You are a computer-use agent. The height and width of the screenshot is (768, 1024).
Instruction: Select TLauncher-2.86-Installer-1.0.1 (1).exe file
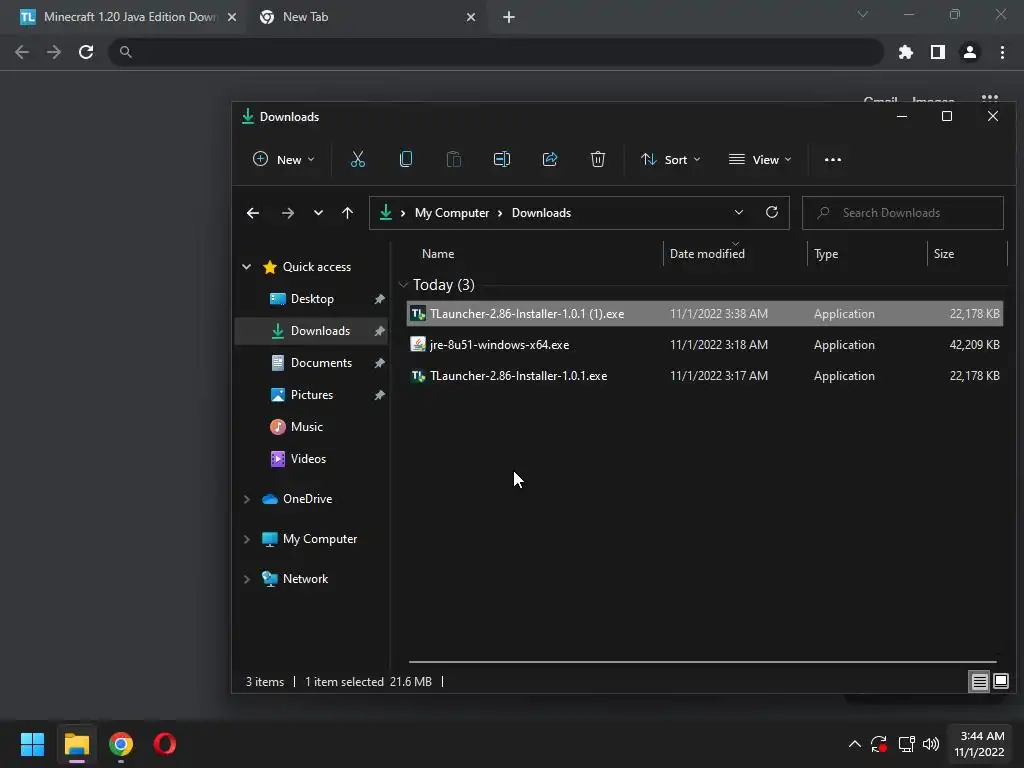pos(704,313)
